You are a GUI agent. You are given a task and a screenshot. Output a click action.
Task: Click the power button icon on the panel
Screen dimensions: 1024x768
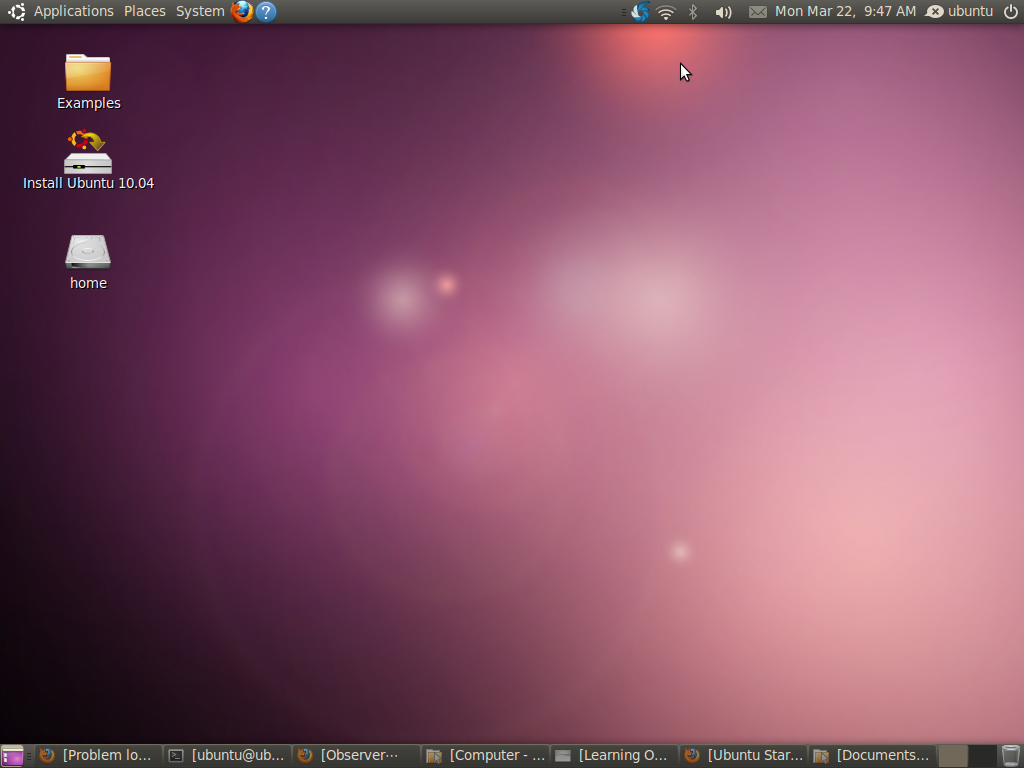pyautogui.click(x=1012, y=11)
